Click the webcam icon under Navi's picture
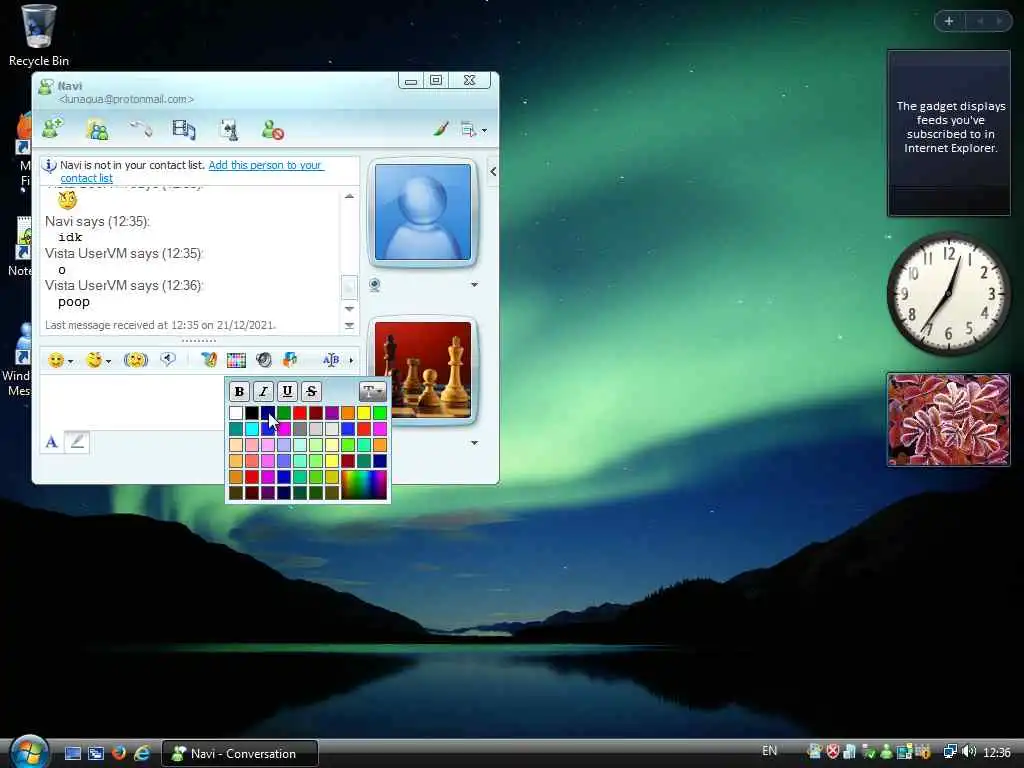The height and width of the screenshot is (768, 1024). [x=375, y=285]
